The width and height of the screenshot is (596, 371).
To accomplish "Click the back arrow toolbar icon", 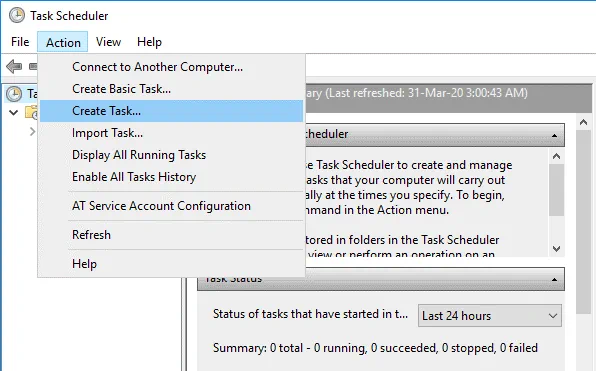I will click(x=14, y=67).
